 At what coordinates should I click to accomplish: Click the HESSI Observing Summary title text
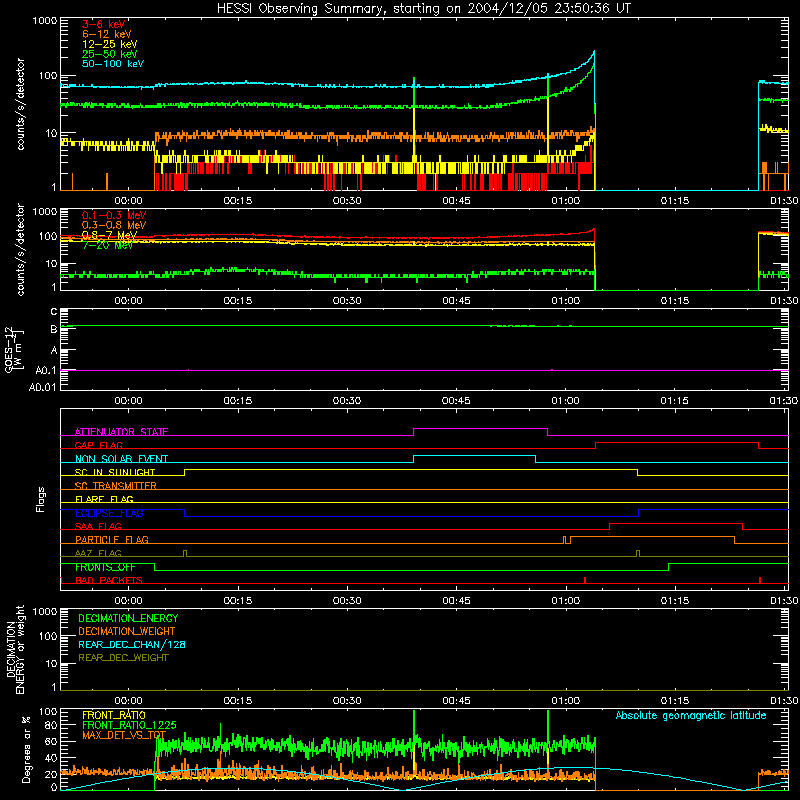[x=423, y=9]
